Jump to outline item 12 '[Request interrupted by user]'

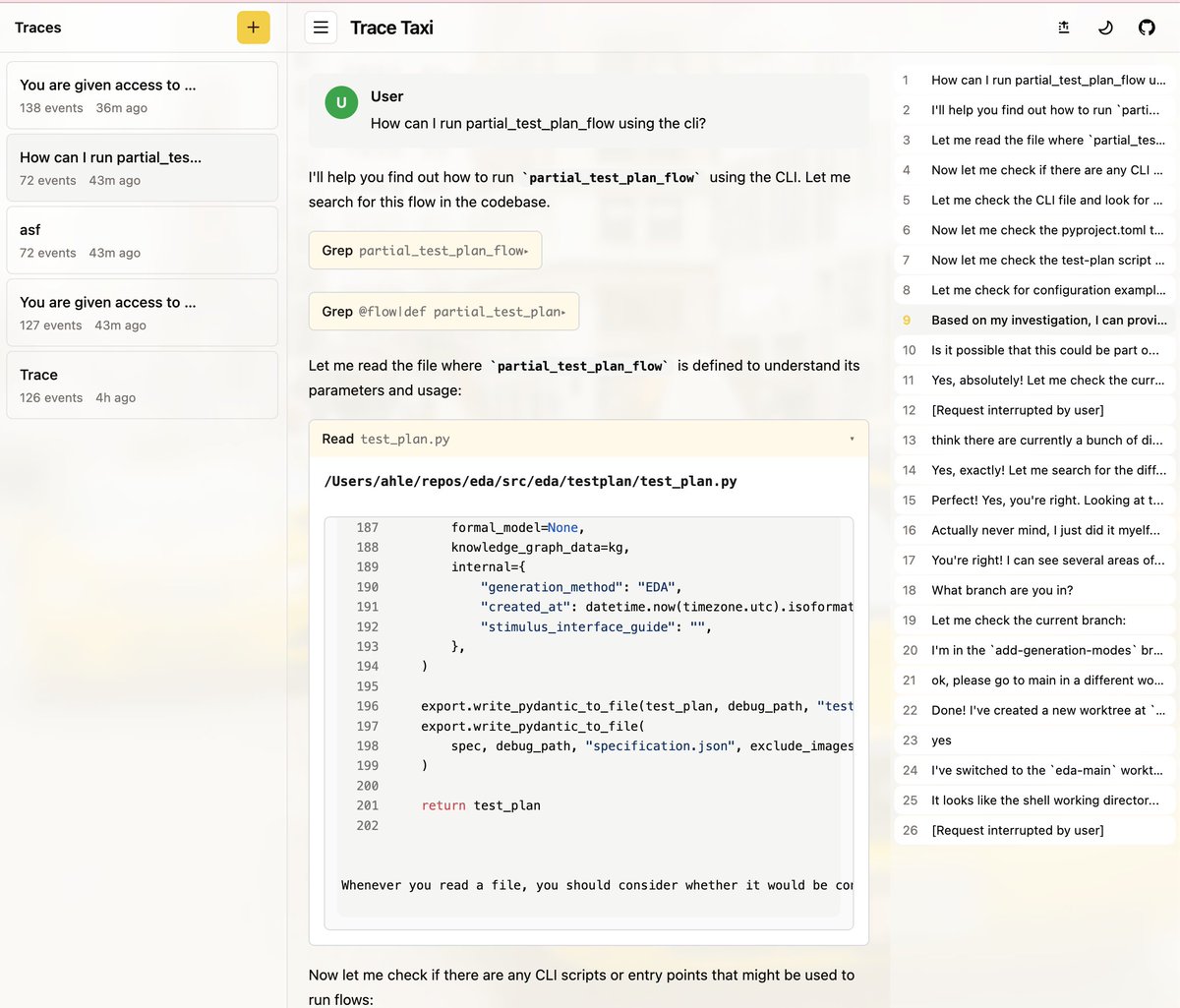1034,410
